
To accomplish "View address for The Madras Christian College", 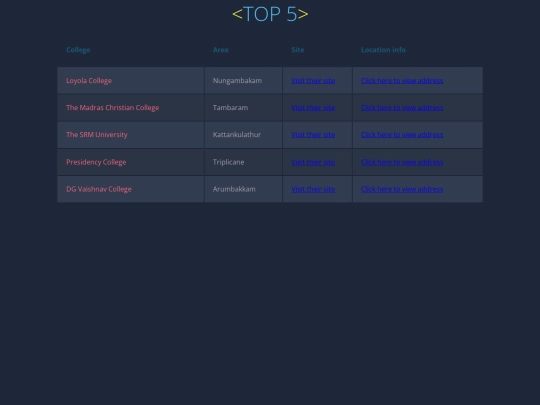I will tap(402, 107).
